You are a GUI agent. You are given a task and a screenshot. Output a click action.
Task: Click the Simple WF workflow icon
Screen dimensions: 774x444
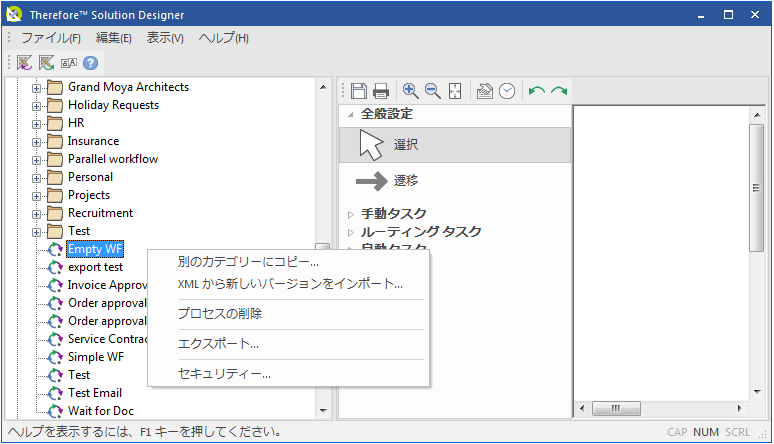[55, 357]
